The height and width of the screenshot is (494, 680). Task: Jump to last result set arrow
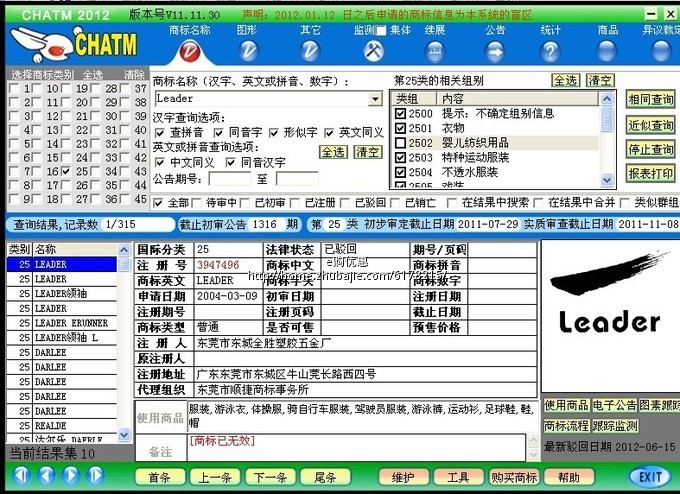click(95, 475)
